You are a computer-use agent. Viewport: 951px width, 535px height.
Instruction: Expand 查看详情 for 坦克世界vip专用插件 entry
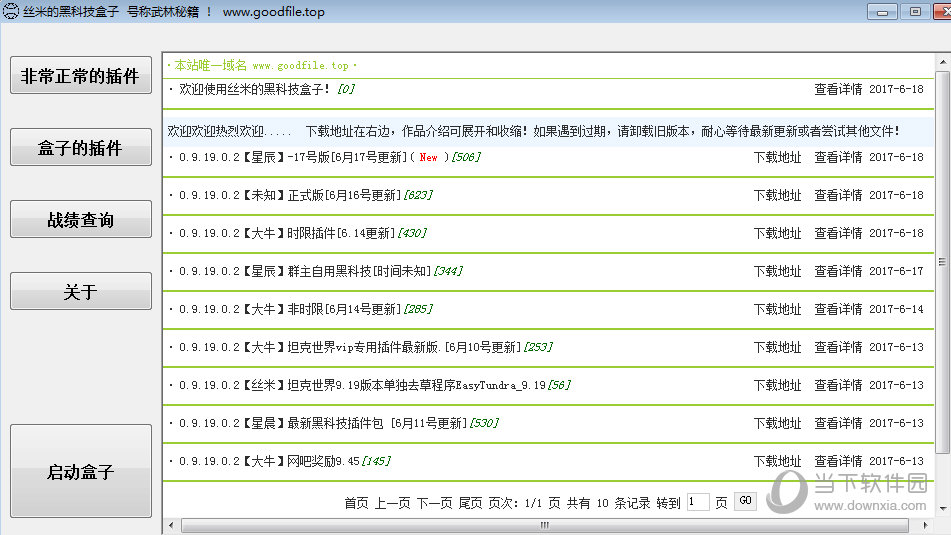click(x=838, y=347)
